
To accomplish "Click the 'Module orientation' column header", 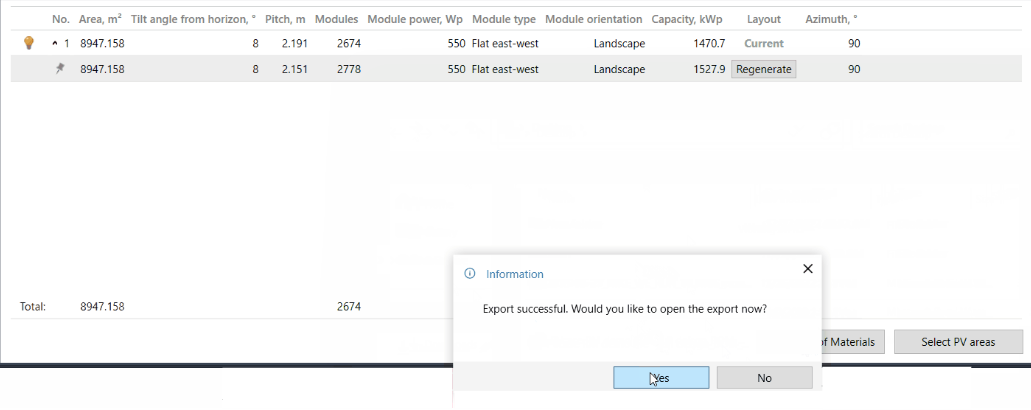I will (594, 20).
